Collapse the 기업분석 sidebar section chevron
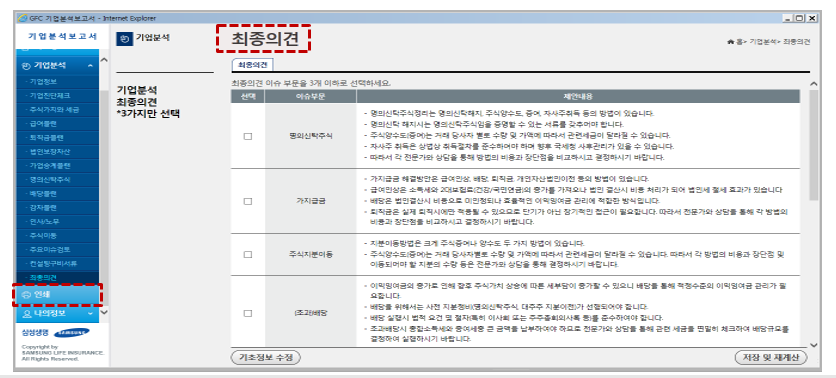This screenshot has height=378, width=836. [x=90, y=66]
